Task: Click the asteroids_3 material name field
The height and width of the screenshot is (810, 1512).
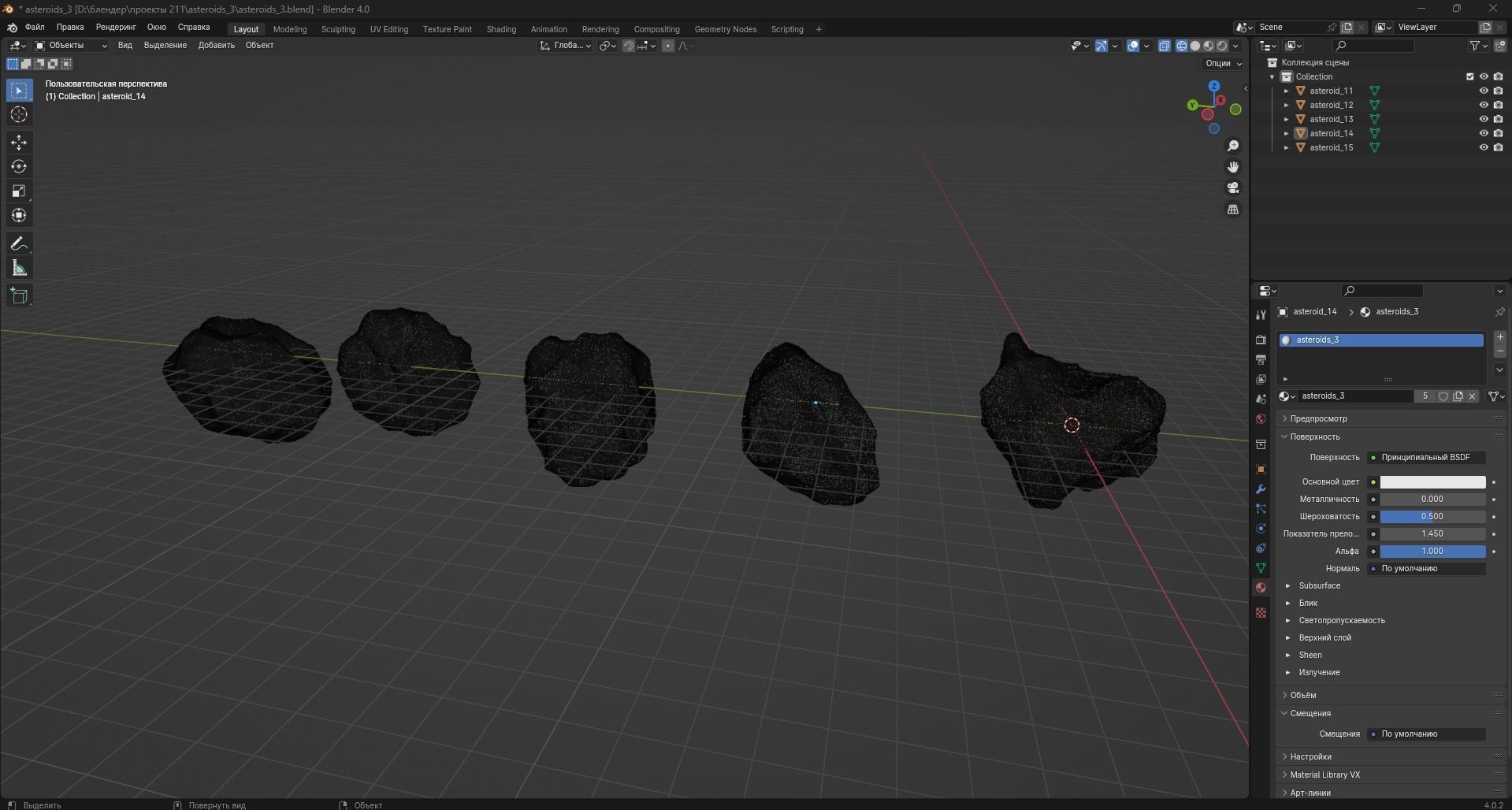Action: (1355, 396)
